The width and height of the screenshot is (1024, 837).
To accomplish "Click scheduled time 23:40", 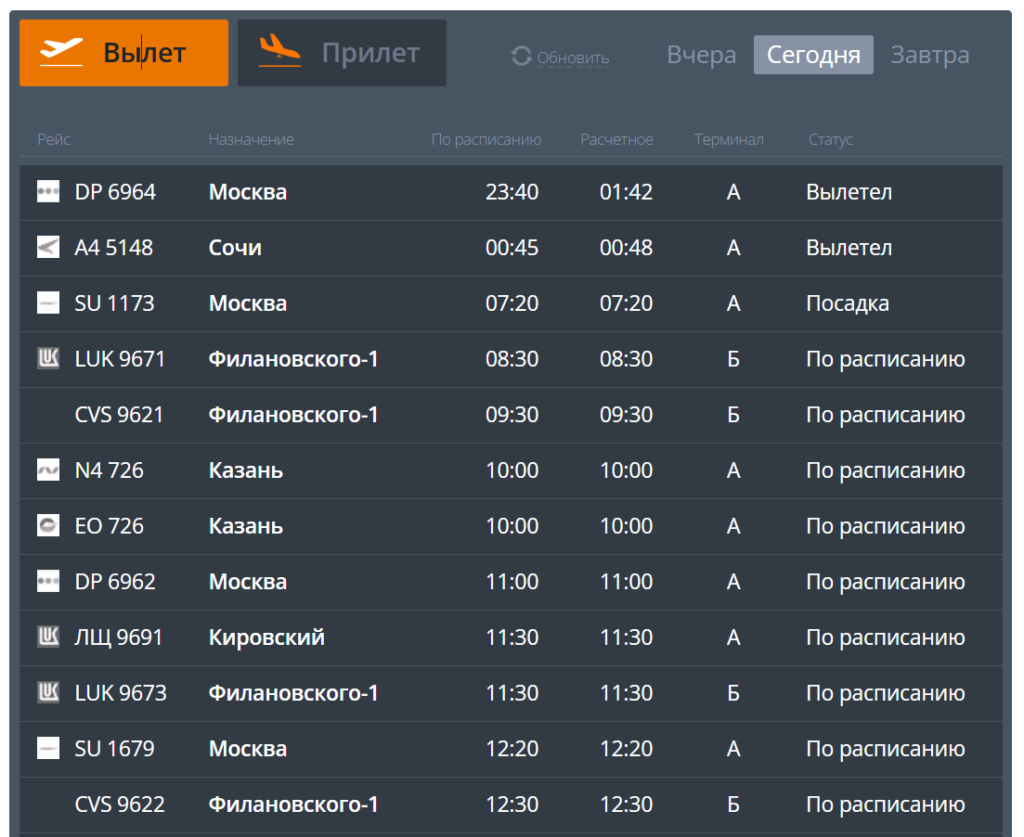I will 512,192.
